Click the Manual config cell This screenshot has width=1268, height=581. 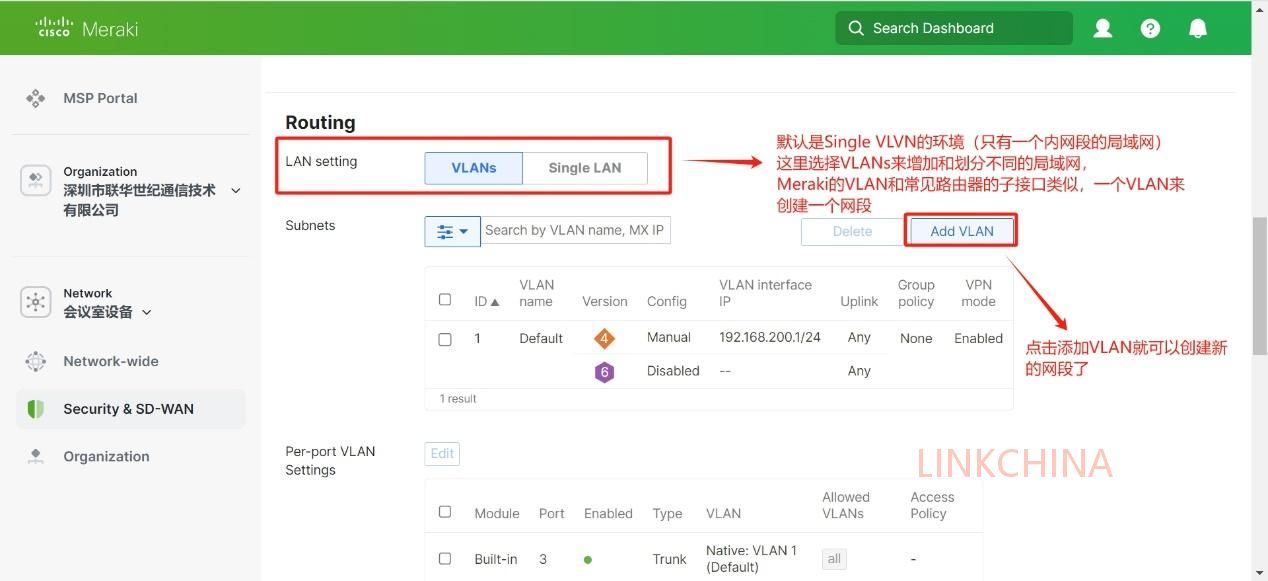[669, 337]
